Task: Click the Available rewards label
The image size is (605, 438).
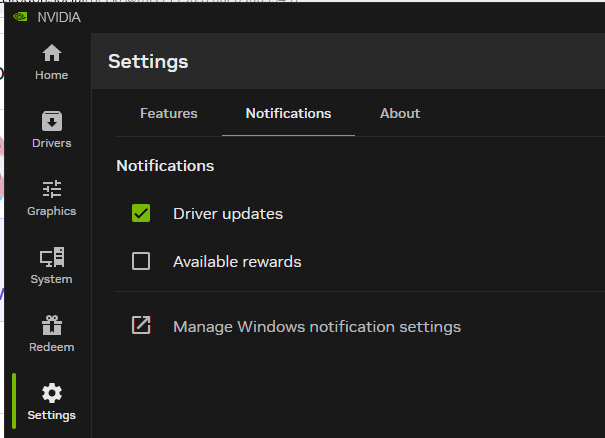Action: (237, 262)
